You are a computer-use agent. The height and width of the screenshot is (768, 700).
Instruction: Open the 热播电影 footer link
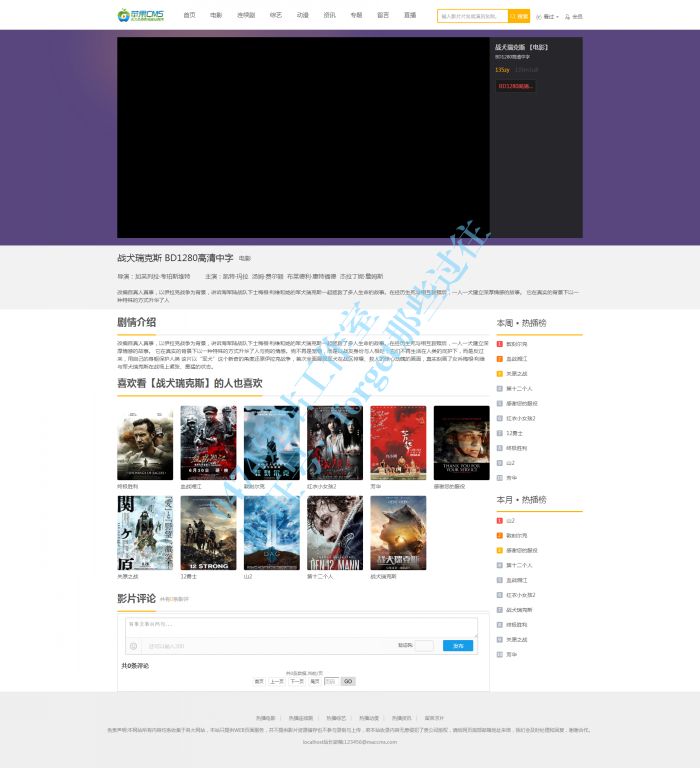[x=265, y=718]
